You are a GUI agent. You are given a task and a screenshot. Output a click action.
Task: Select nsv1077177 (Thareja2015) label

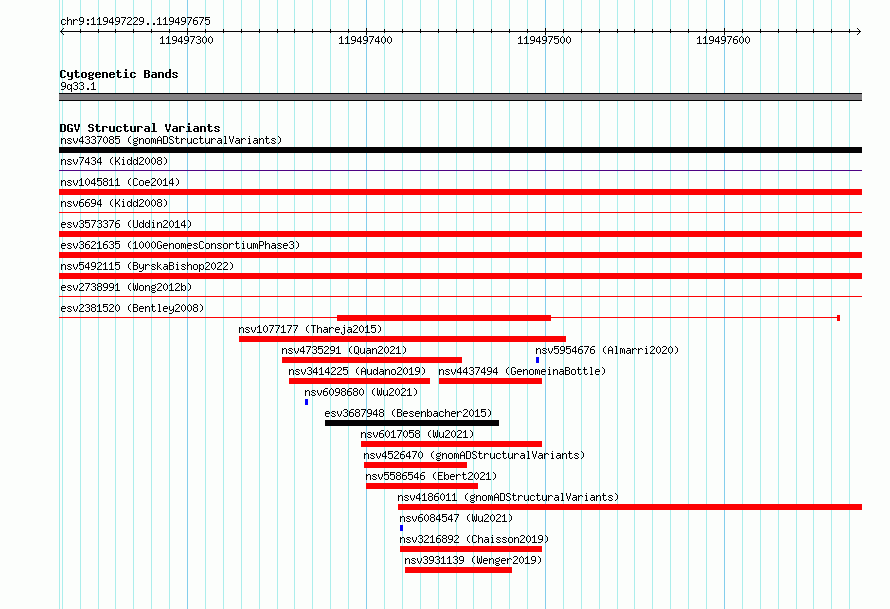click(310, 329)
